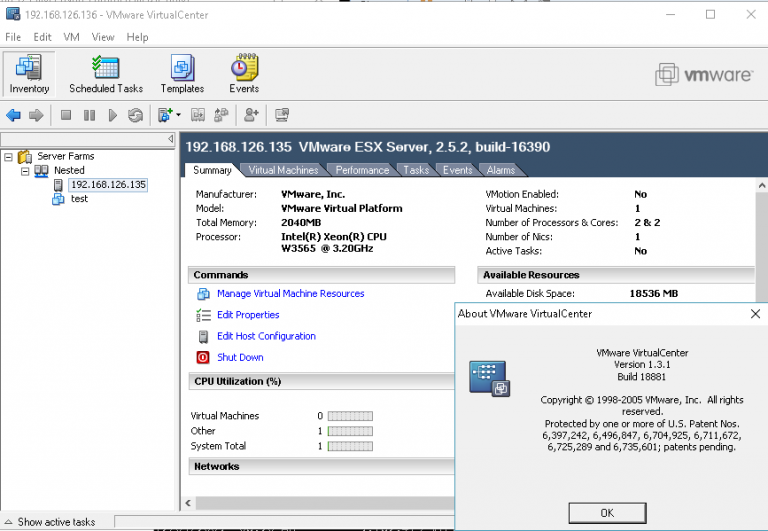The image size is (768, 531).
Task: Collapse the Nested farm tree node
Action: pyautogui.click(x=25, y=171)
